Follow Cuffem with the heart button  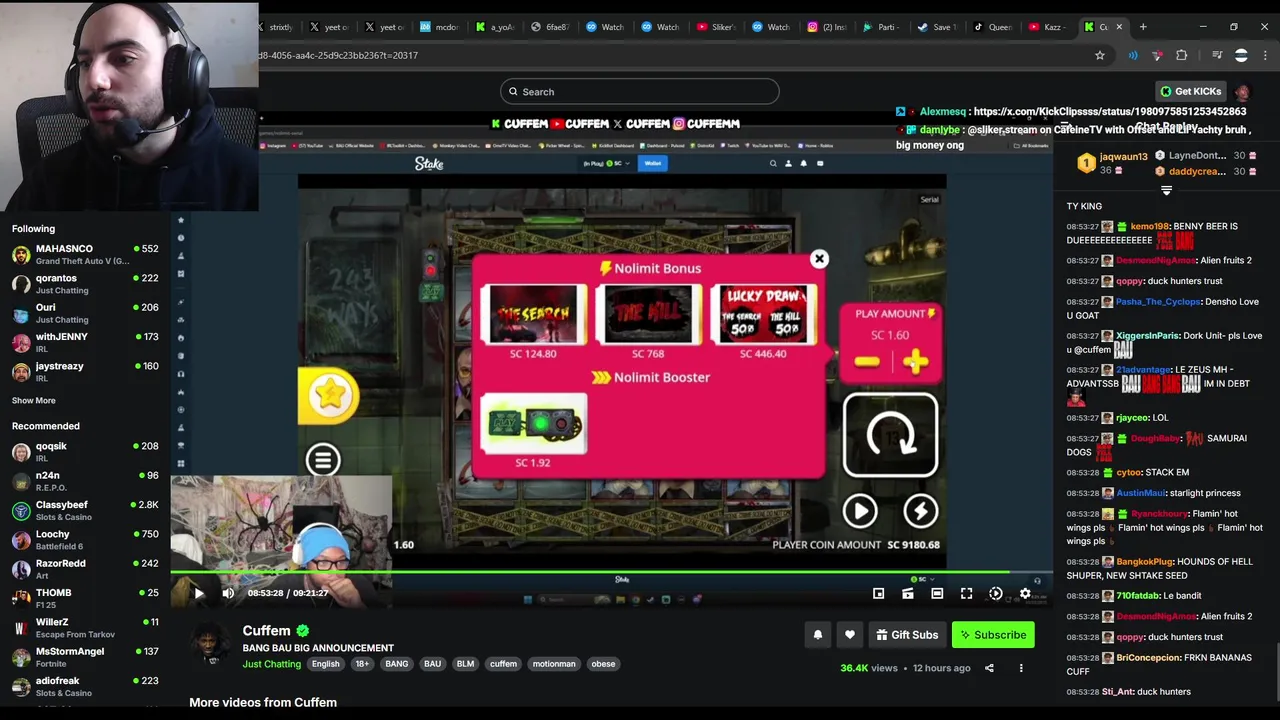pyautogui.click(x=850, y=635)
